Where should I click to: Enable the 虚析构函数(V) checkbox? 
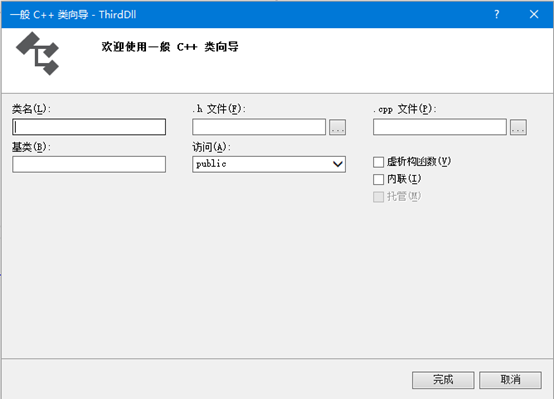[x=378, y=162]
